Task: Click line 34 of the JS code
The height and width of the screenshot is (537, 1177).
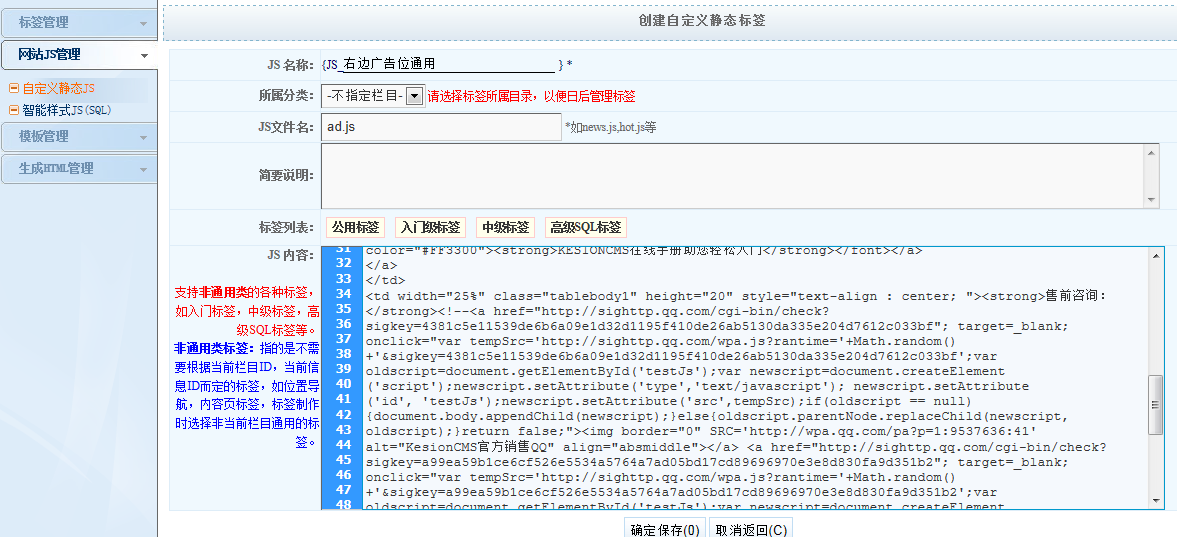Action: pyautogui.click(x=736, y=296)
